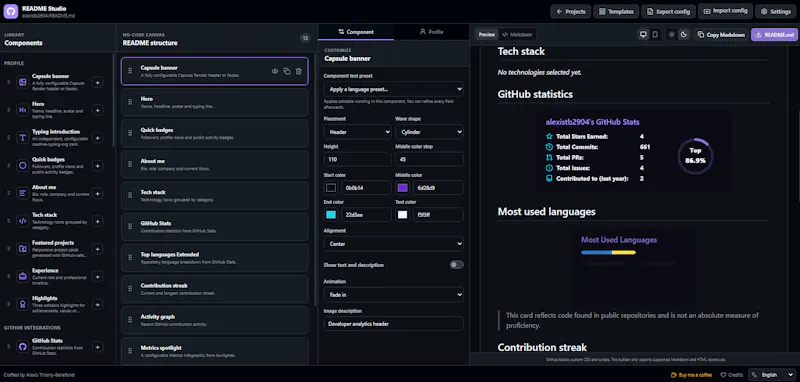Add Experience component with its plus button

tap(97, 276)
